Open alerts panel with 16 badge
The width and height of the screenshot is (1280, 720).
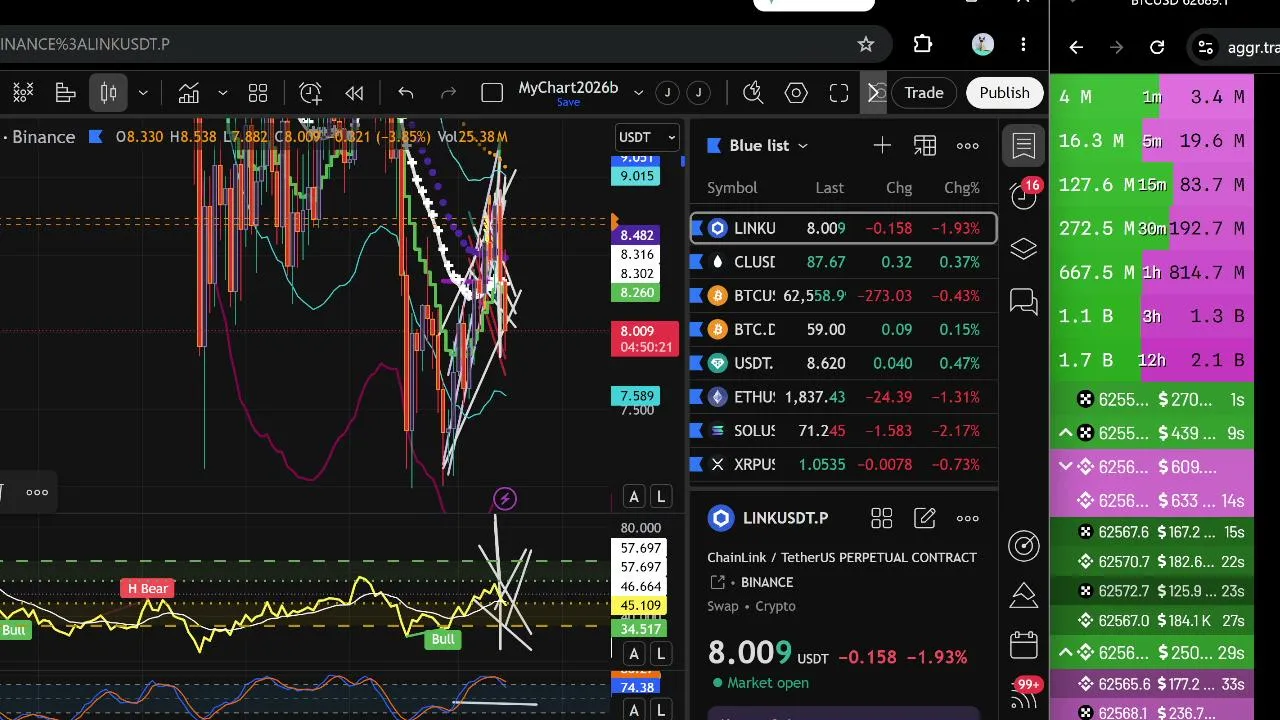1024,193
